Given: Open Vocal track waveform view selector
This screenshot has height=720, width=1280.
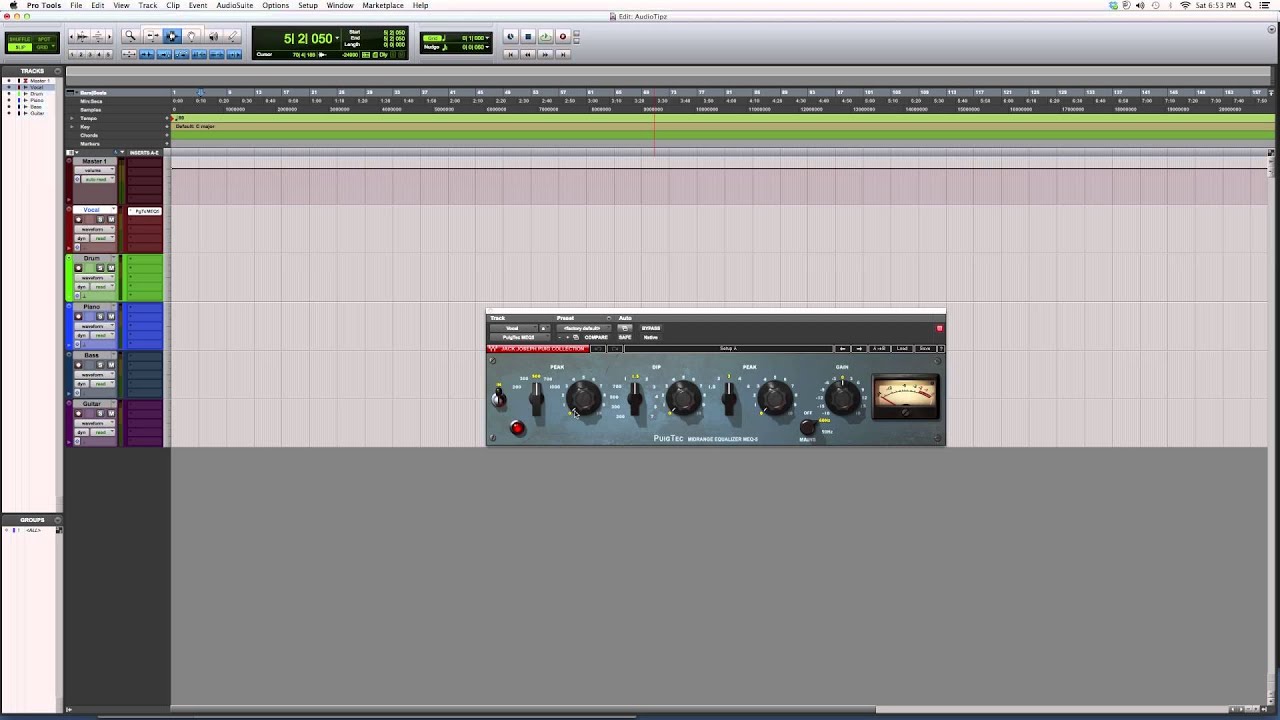Looking at the screenshot, I should (95, 229).
